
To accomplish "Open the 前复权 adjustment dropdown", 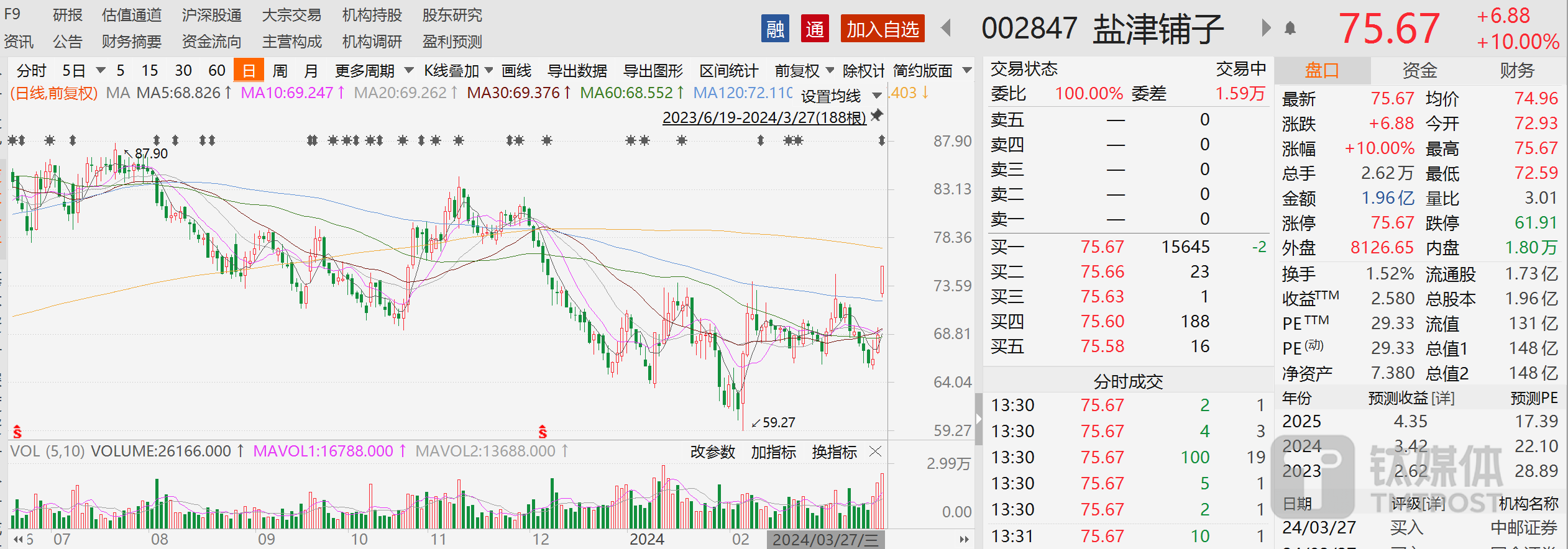I will [x=829, y=70].
